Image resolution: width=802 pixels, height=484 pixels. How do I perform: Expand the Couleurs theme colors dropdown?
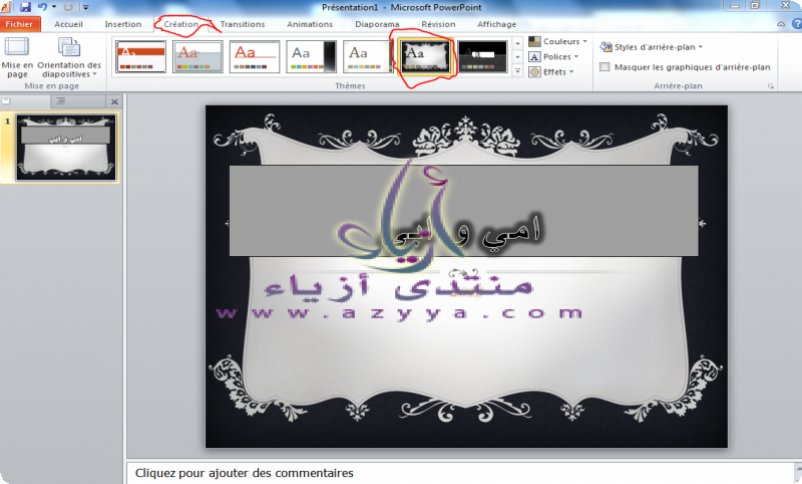coord(558,42)
